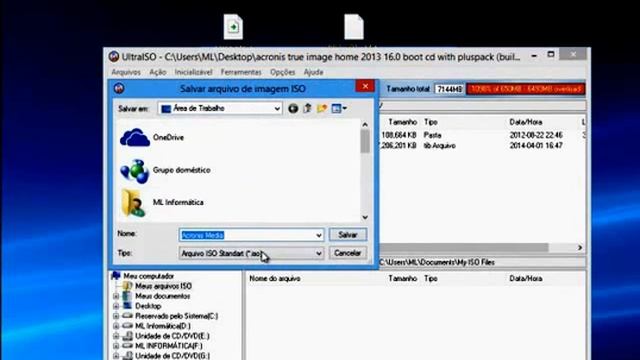Sort by Tipo column in upper pane
This screenshot has height=360, width=640.
click(x=431, y=122)
